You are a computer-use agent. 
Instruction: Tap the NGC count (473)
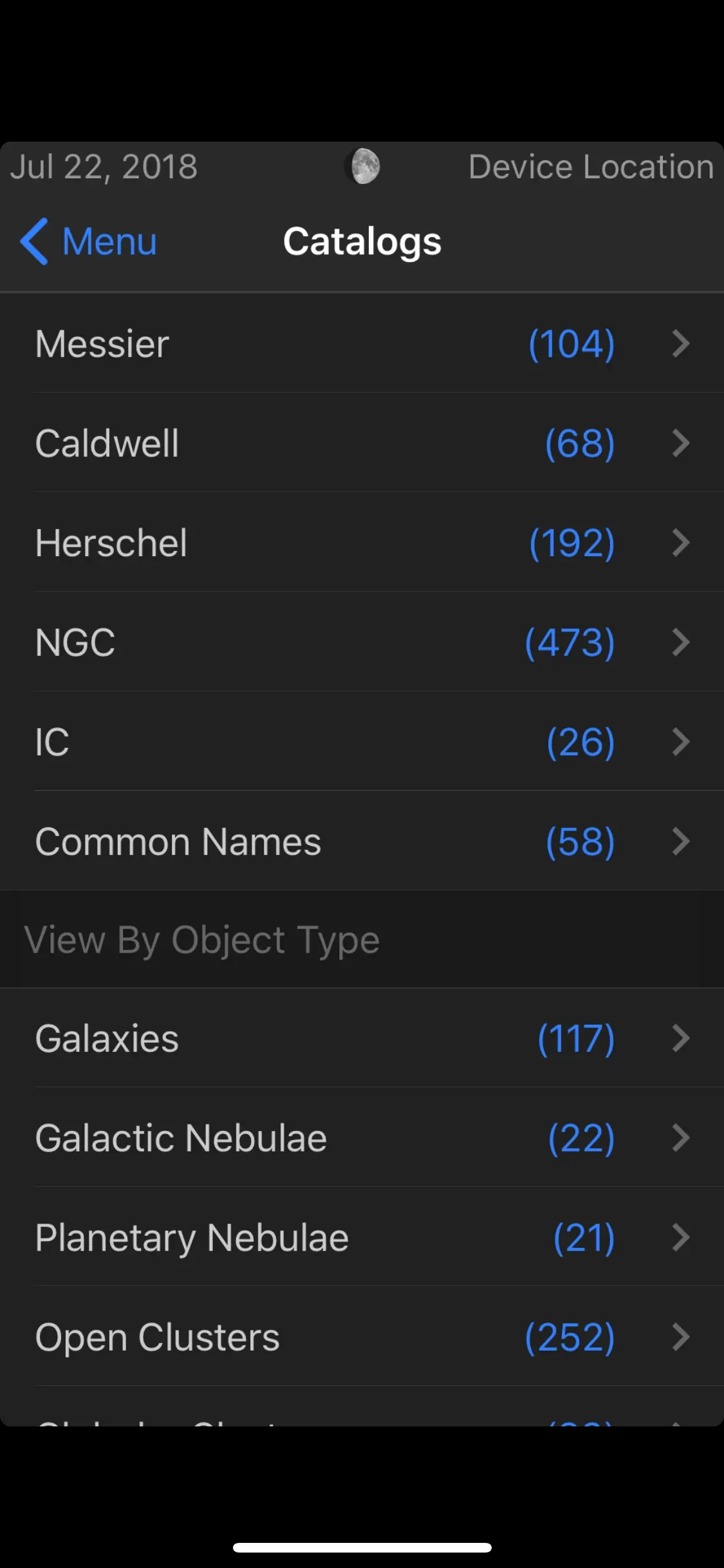tap(570, 642)
